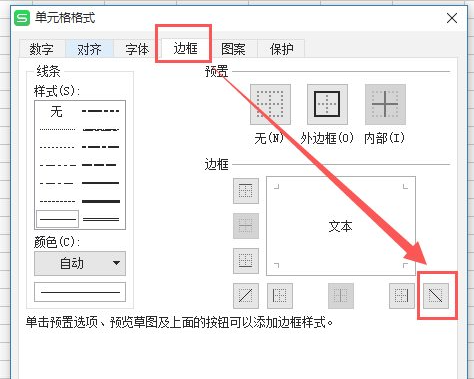This screenshot has height=379, width=474.
Task: Select the medium solid line style
Action: click(x=101, y=183)
